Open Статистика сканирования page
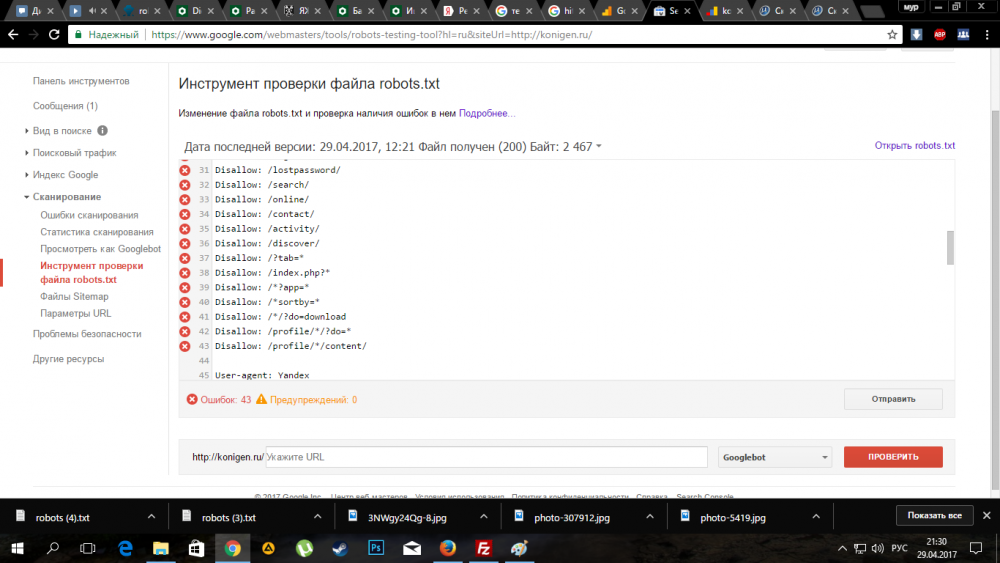This screenshot has width=1000, height=563. click(x=97, y=232)
